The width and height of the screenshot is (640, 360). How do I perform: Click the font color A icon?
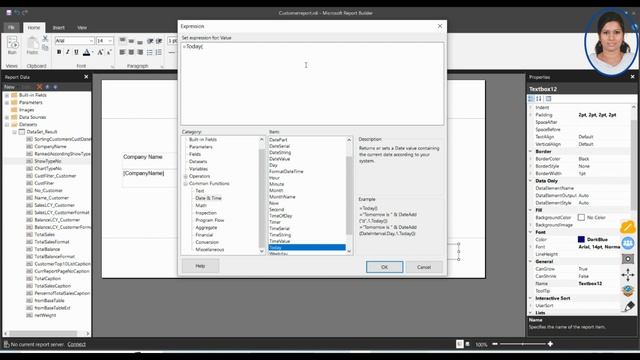[x=86, y=52]
